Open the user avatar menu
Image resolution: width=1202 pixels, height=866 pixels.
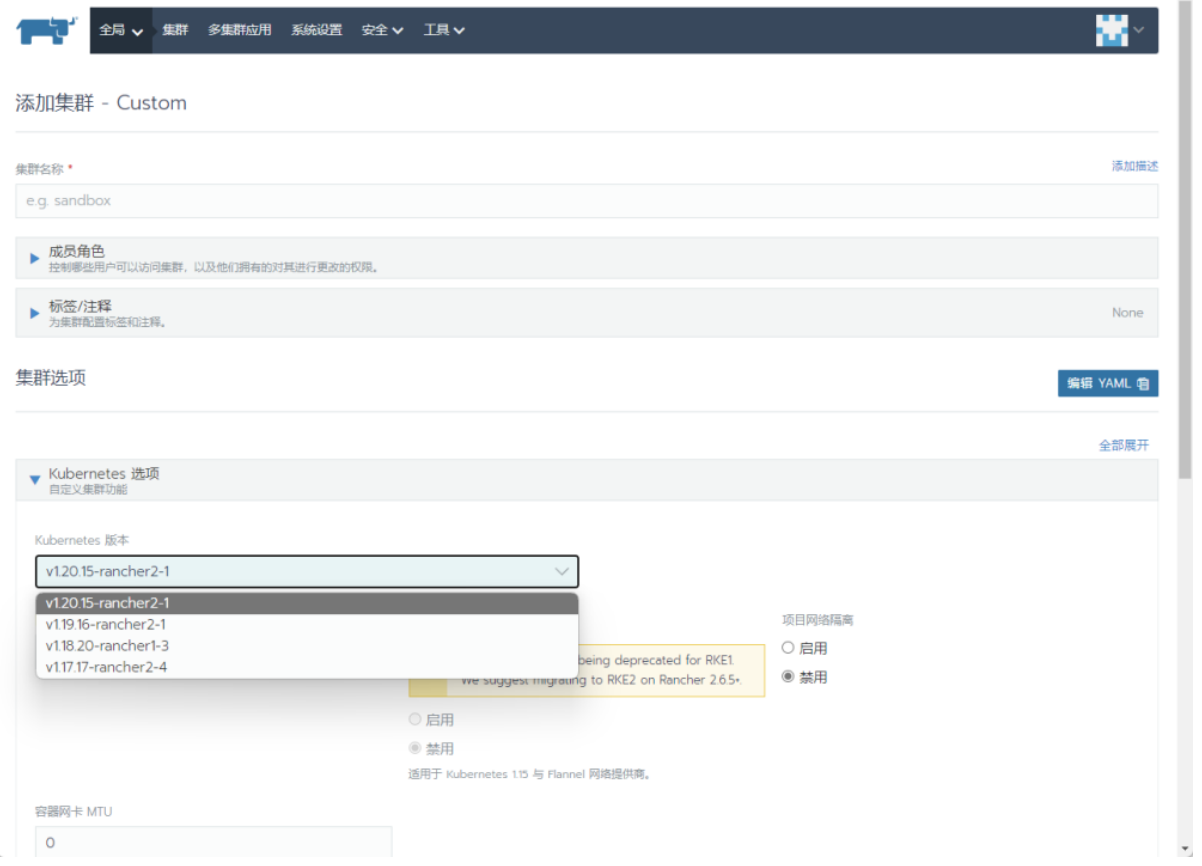(x=1118, y=30)
